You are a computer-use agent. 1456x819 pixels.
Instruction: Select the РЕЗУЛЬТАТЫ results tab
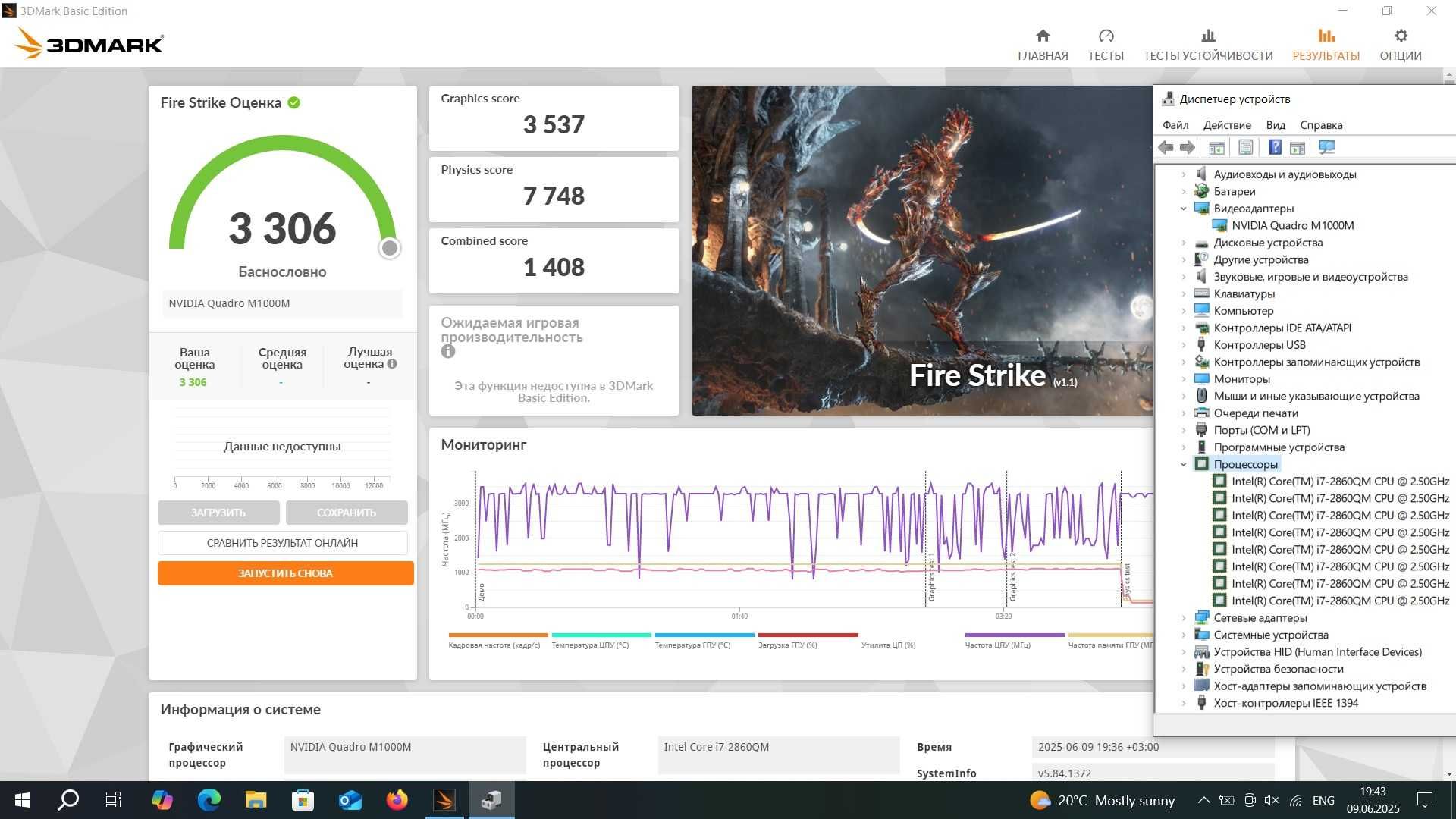[x=1326, y=45]
